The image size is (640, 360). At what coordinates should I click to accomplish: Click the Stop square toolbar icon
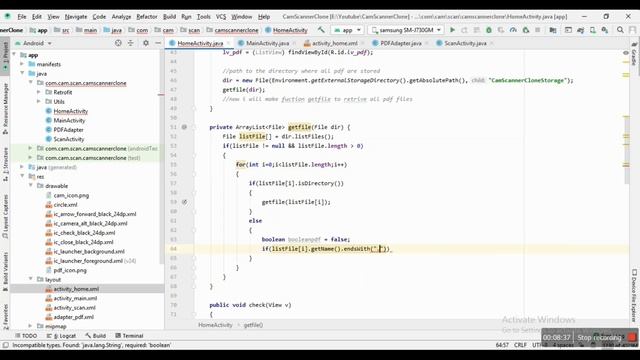click(x=538, y=30)
